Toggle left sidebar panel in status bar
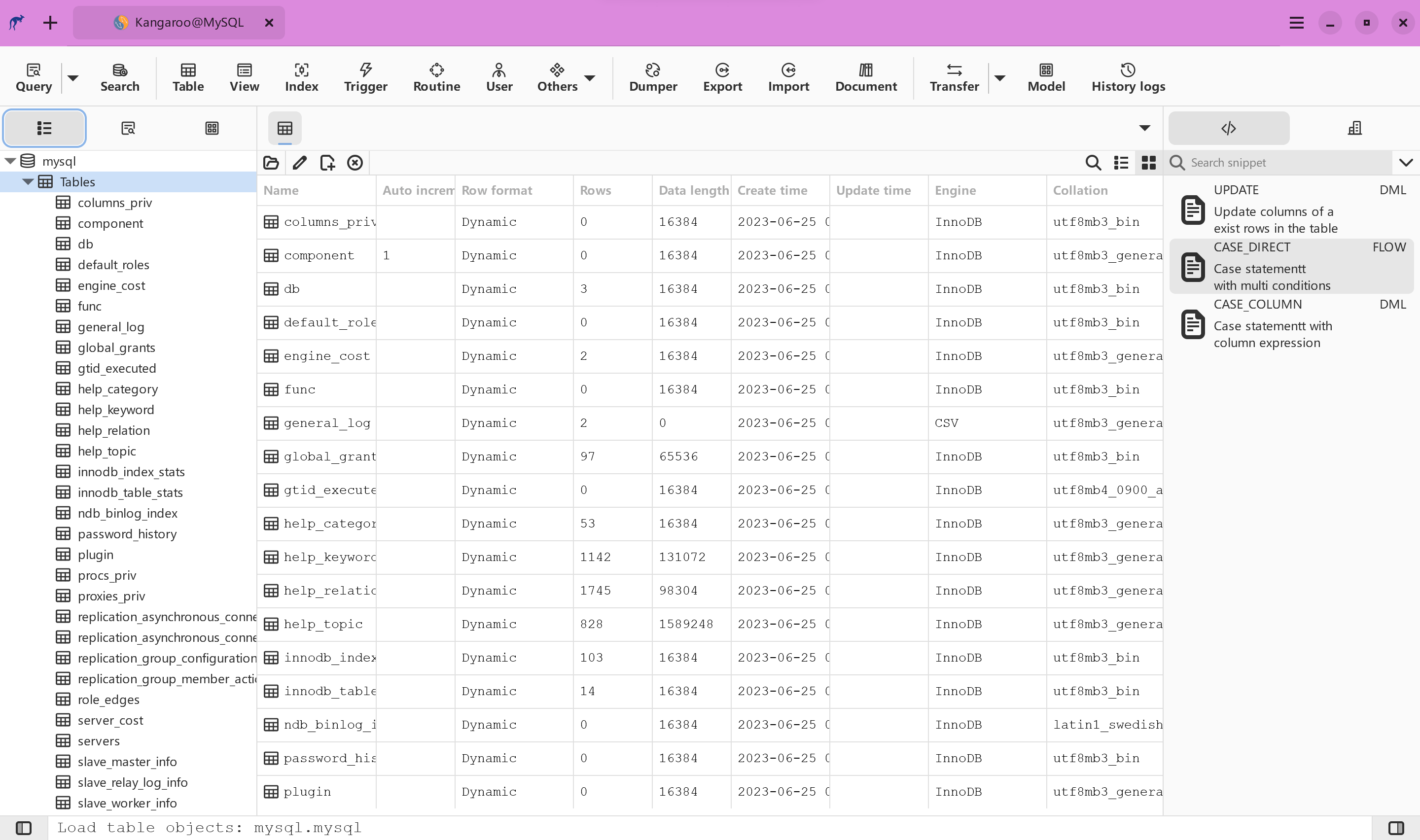The width and height of the screenshot is (1420, 840). pos(23,828)
